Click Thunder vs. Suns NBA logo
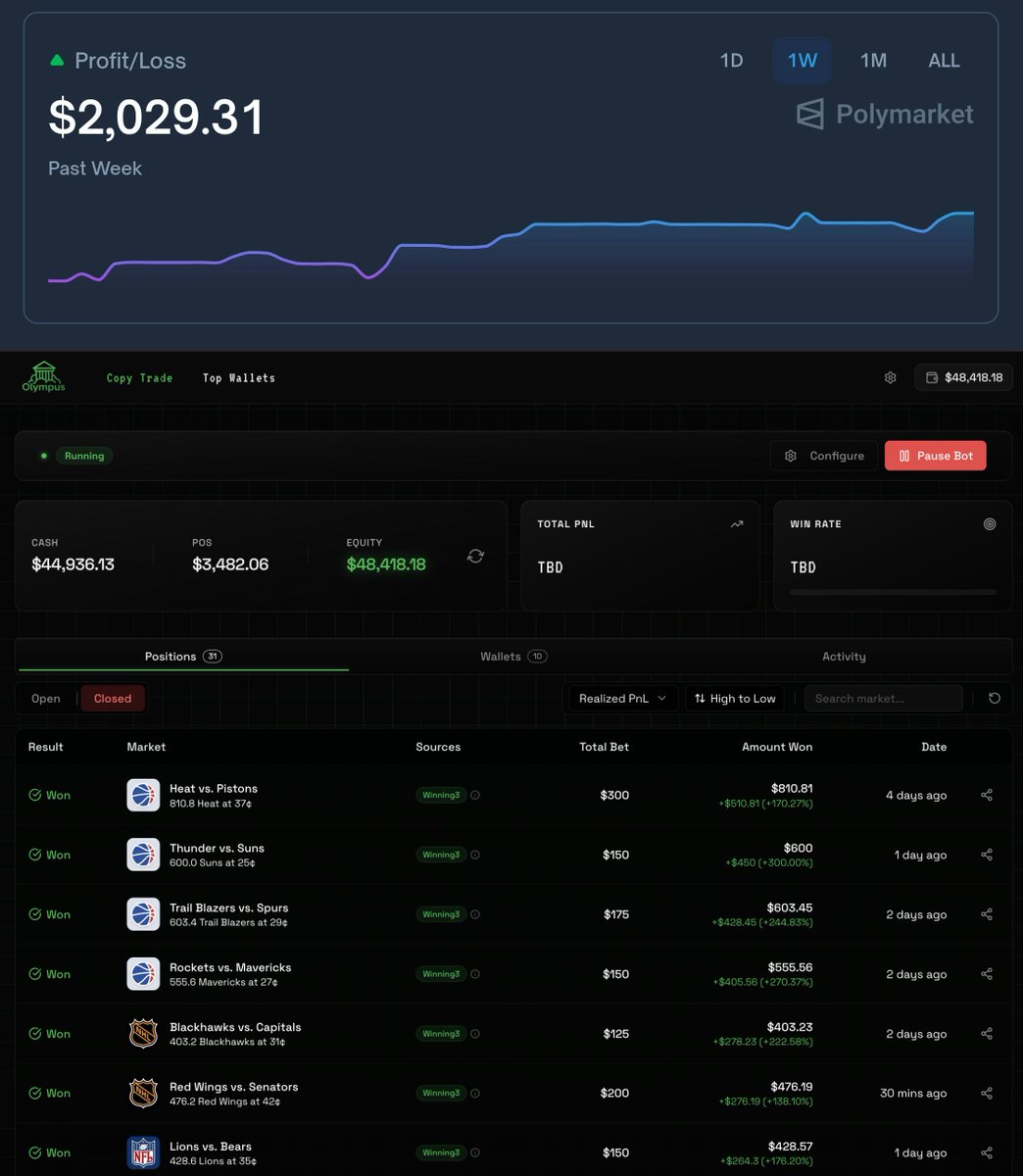 click(143, 855)
